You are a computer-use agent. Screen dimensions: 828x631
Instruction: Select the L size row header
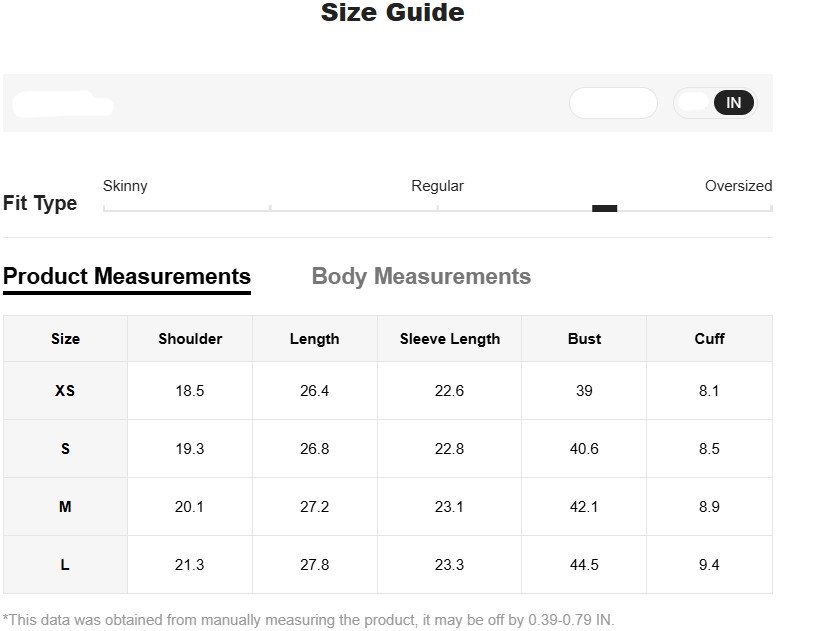pyautogui.click(x=65, y=565)
